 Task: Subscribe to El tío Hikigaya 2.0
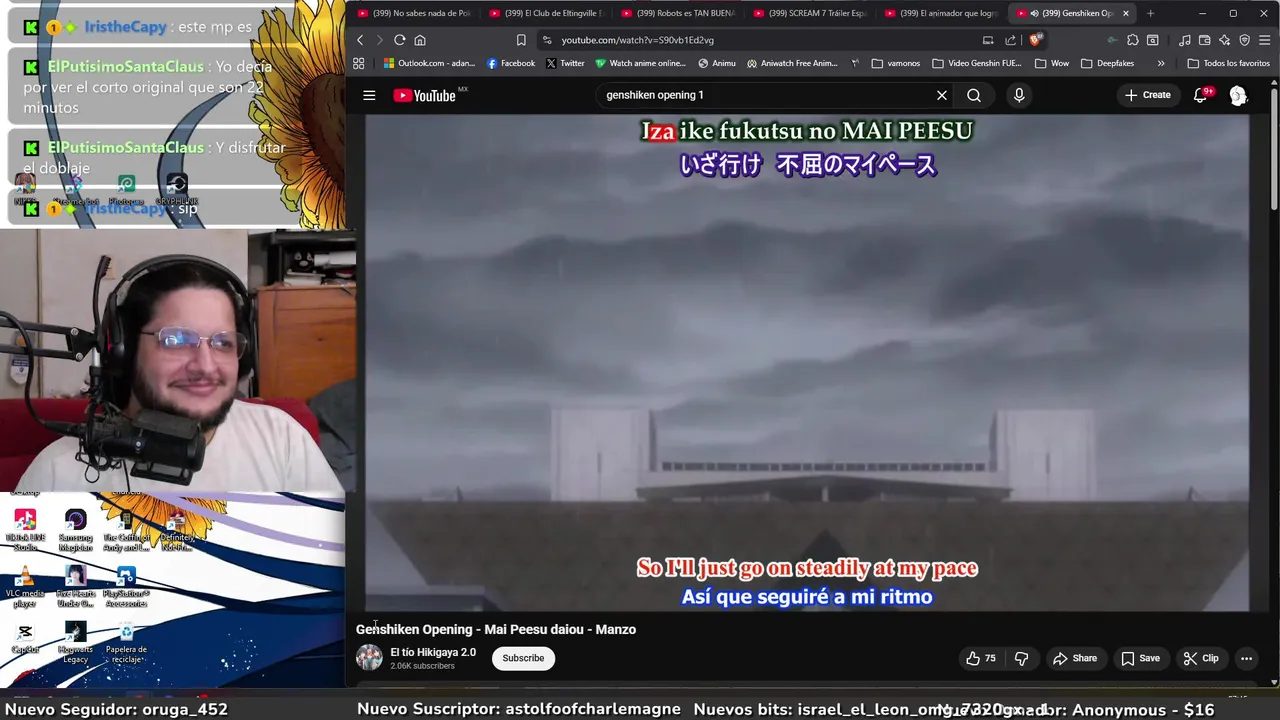point(523,658)
